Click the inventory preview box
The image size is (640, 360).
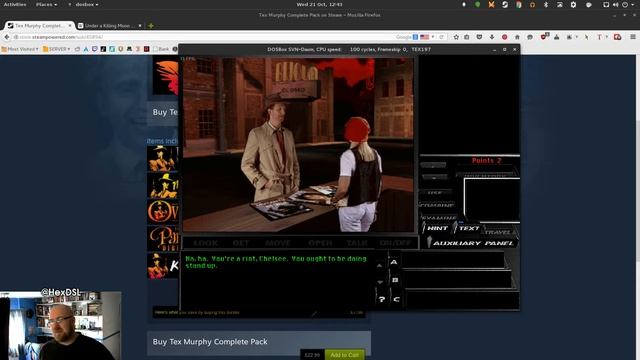(x=492, y=200)
